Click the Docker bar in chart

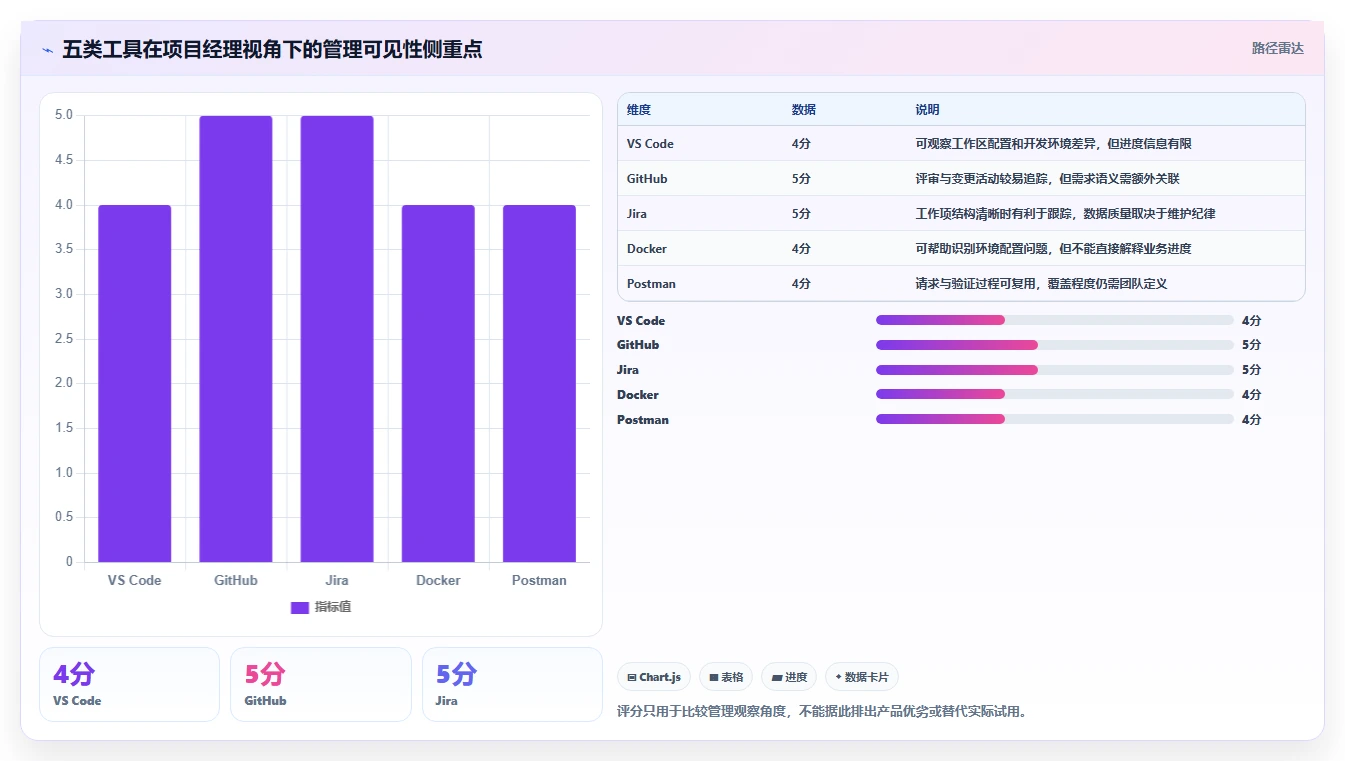tap(438, 383)
